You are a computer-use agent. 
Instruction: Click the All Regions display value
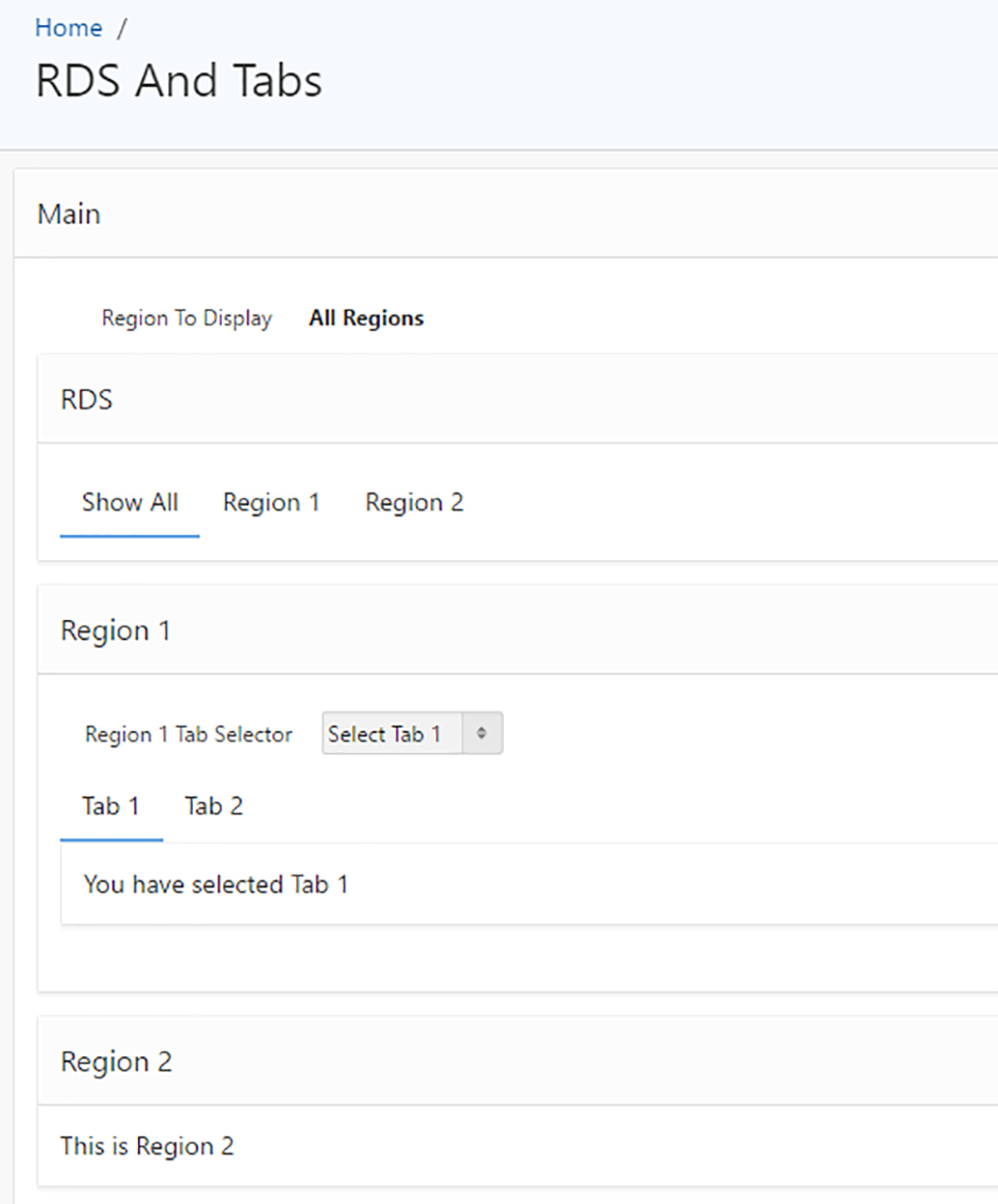366,318
